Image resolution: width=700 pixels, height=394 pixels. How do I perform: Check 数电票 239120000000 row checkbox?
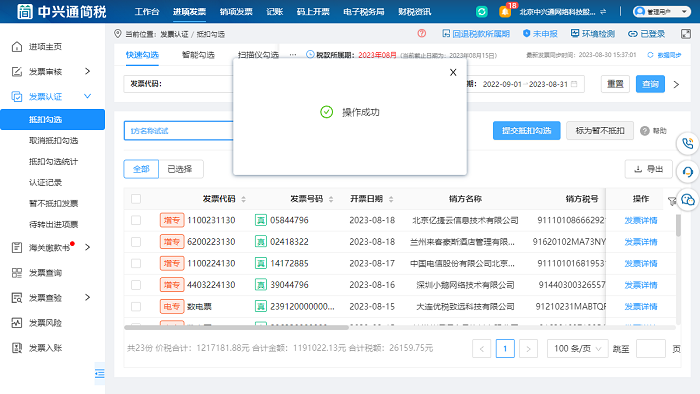click(x=136, y=307)
